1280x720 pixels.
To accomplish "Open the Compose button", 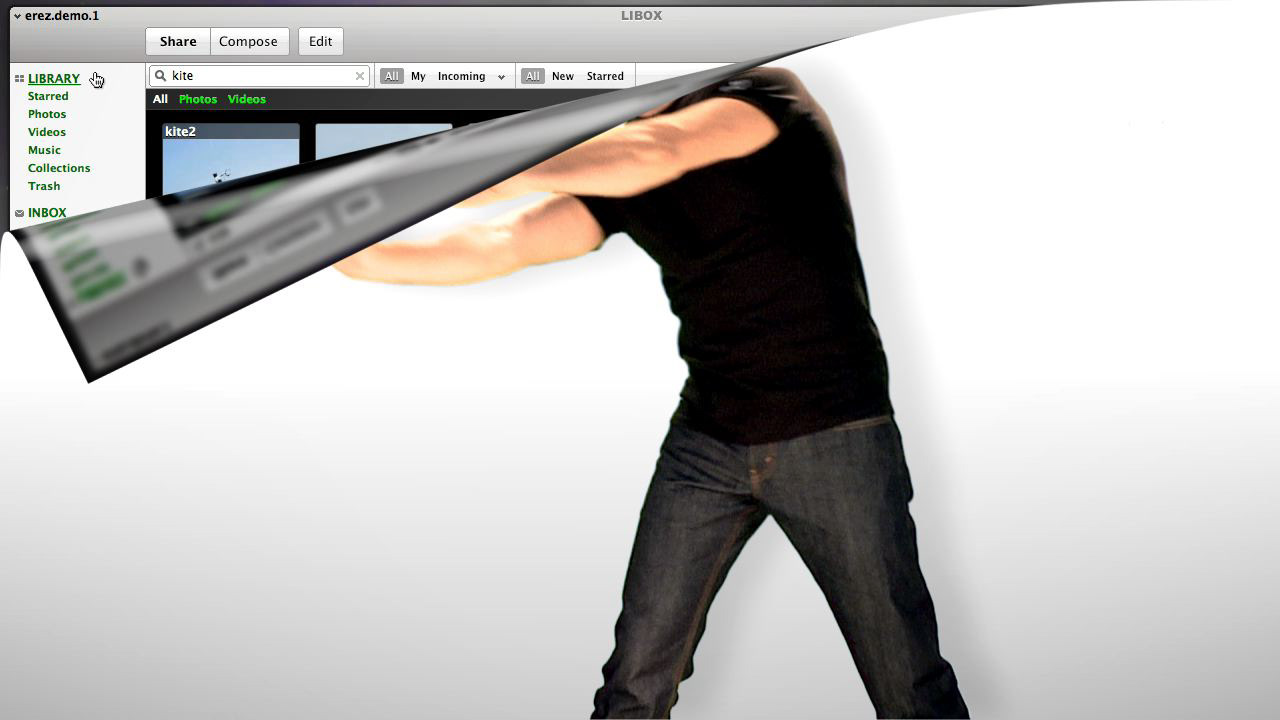I will pyautogui.click(x=249, y=41).
